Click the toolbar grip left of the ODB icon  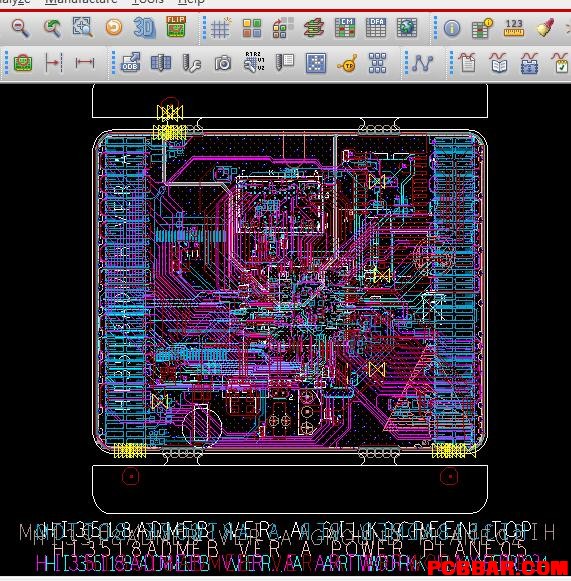click(113, 63)
